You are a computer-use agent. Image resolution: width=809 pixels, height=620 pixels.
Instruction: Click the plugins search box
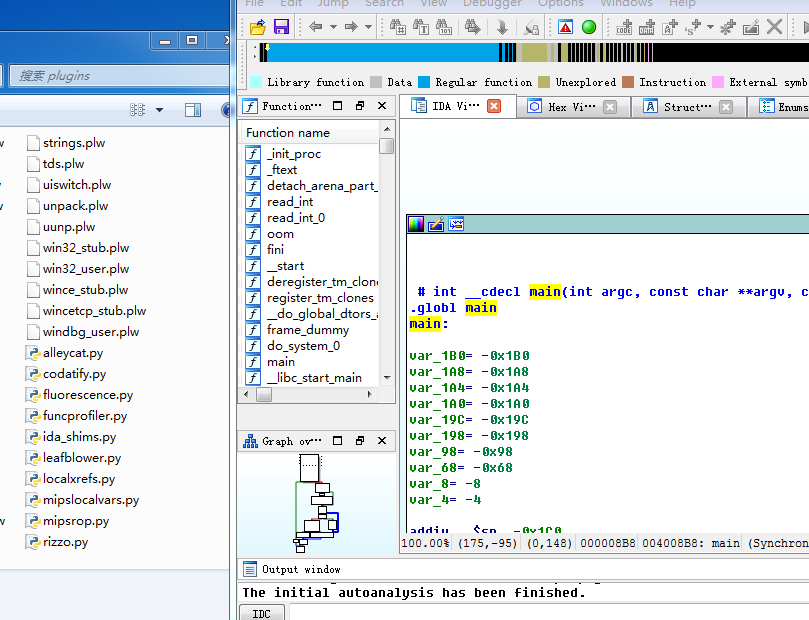[x=110, y=75]
